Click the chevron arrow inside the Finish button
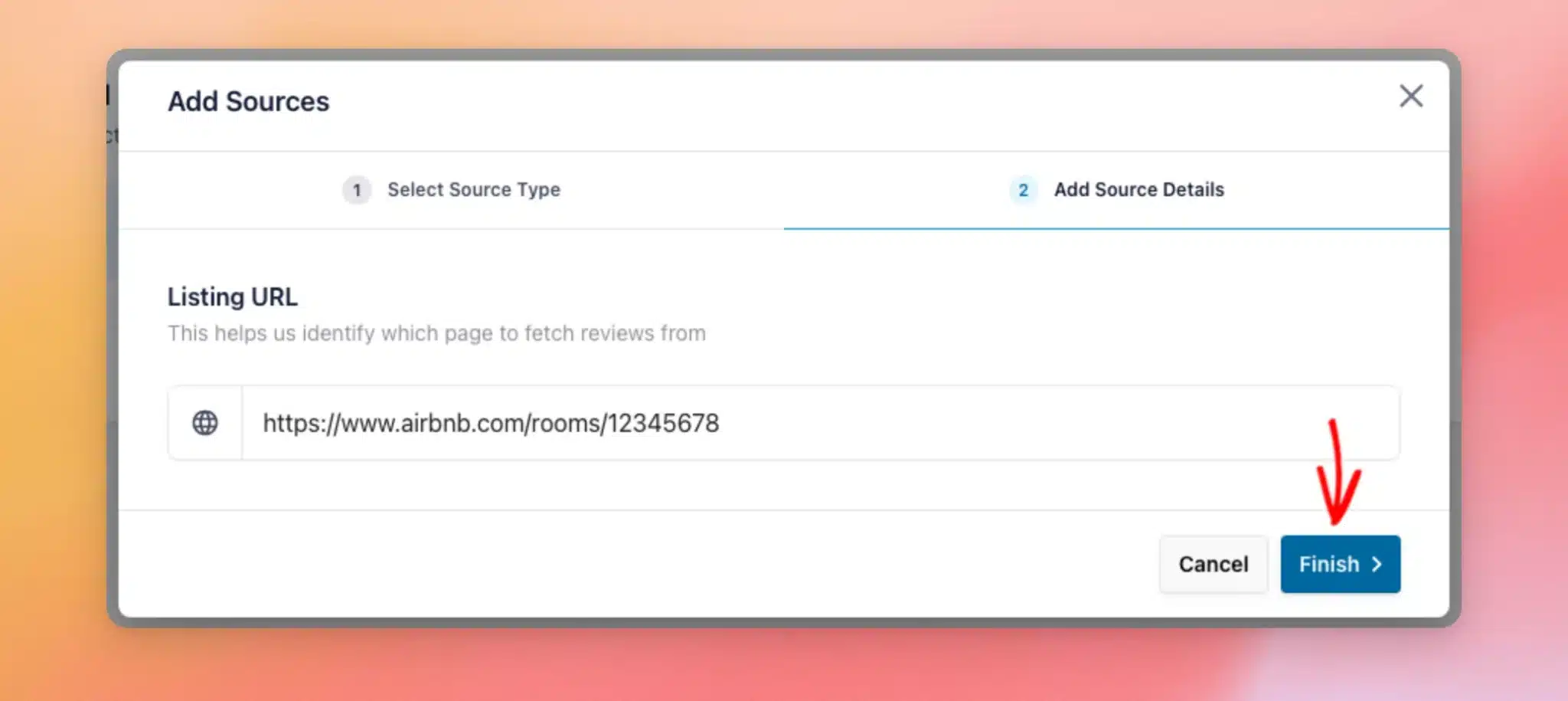The image size is (1568, 701). (x=1377, y=565)
